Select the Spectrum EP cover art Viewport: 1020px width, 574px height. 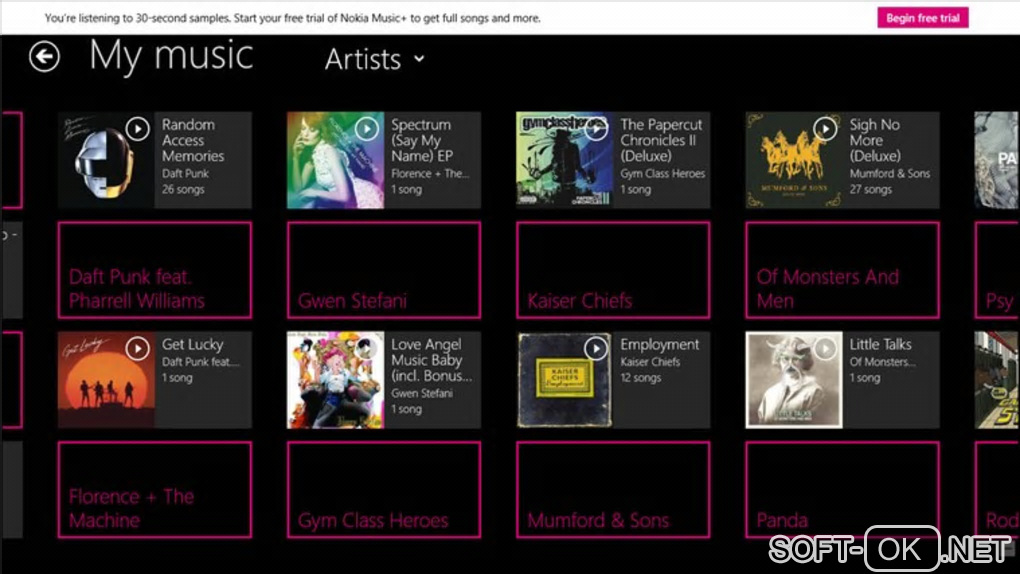coord(336,160)
